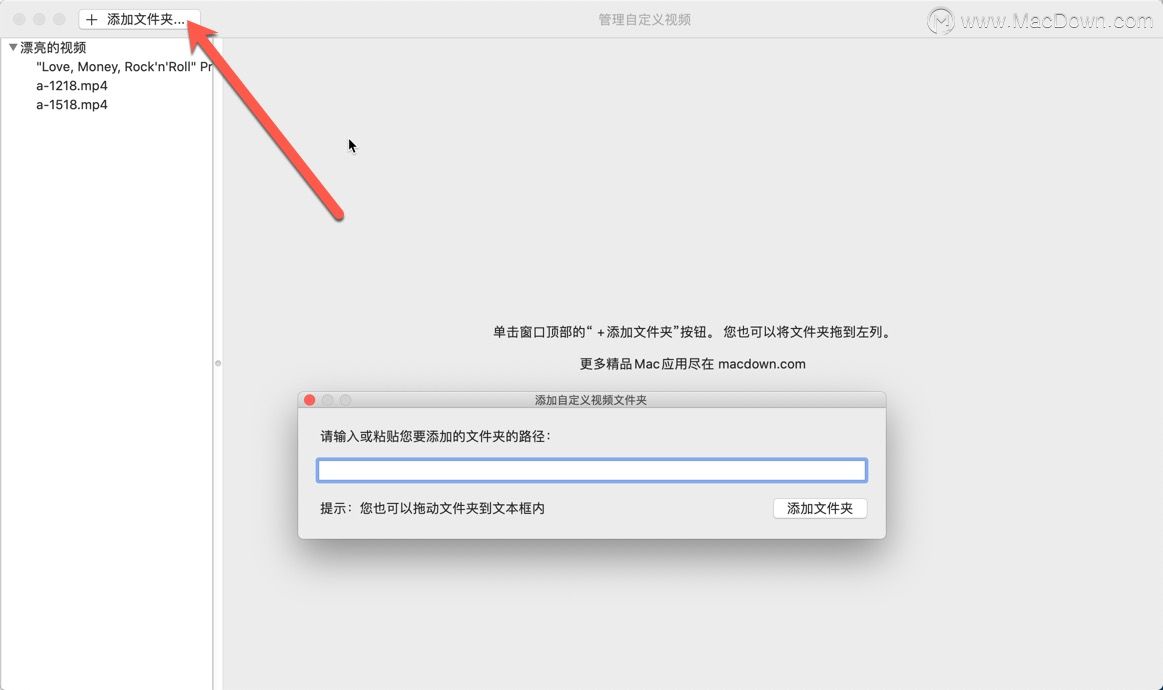Image resolution: width=1163 pixels, height=690 pixels.
Task: Select the "Love, Money, Rock'n'Roll" video
Action: [124, 67]
